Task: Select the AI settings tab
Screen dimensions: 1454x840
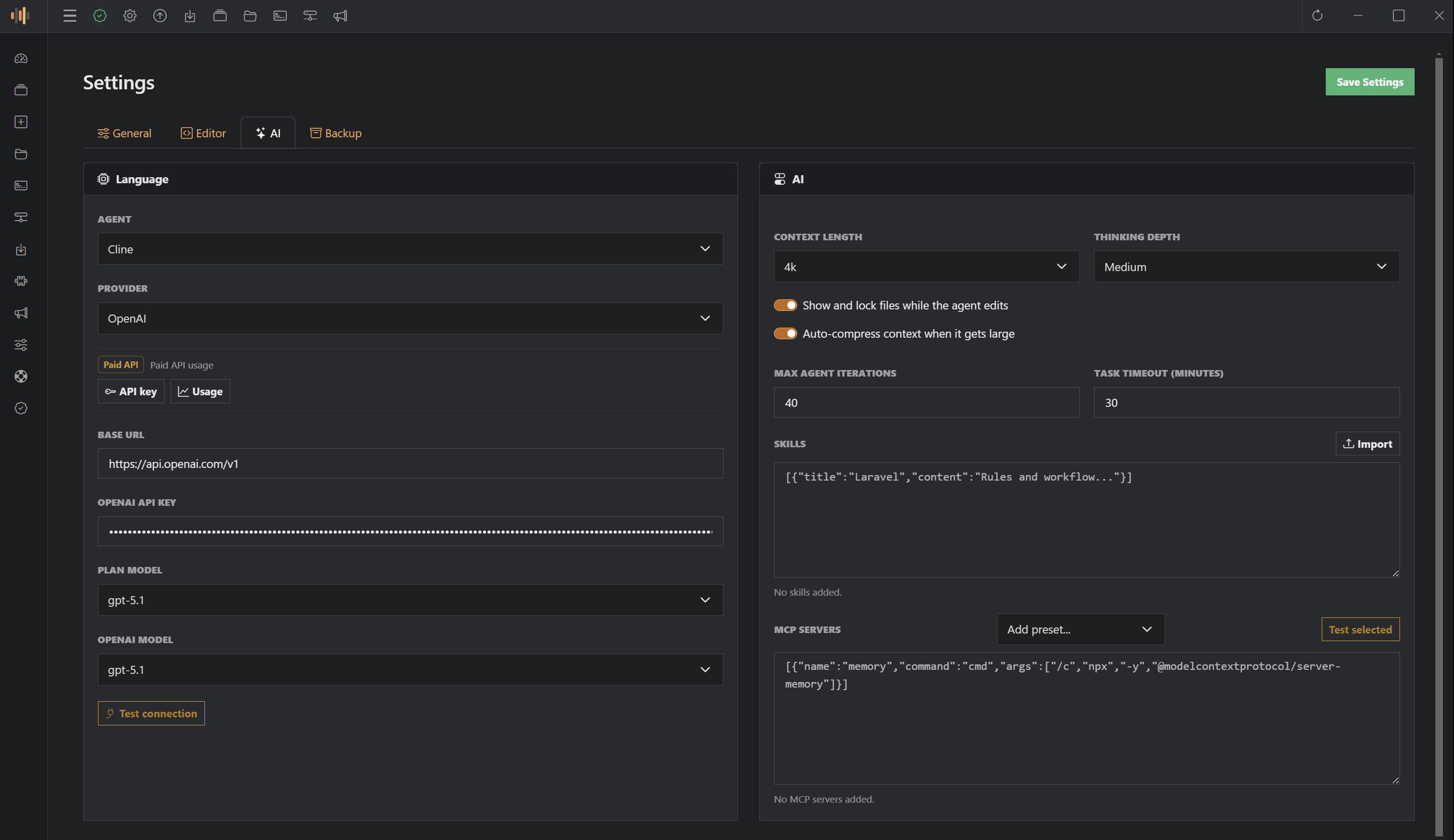Action: pyautogui.click(x=268, y=133)
